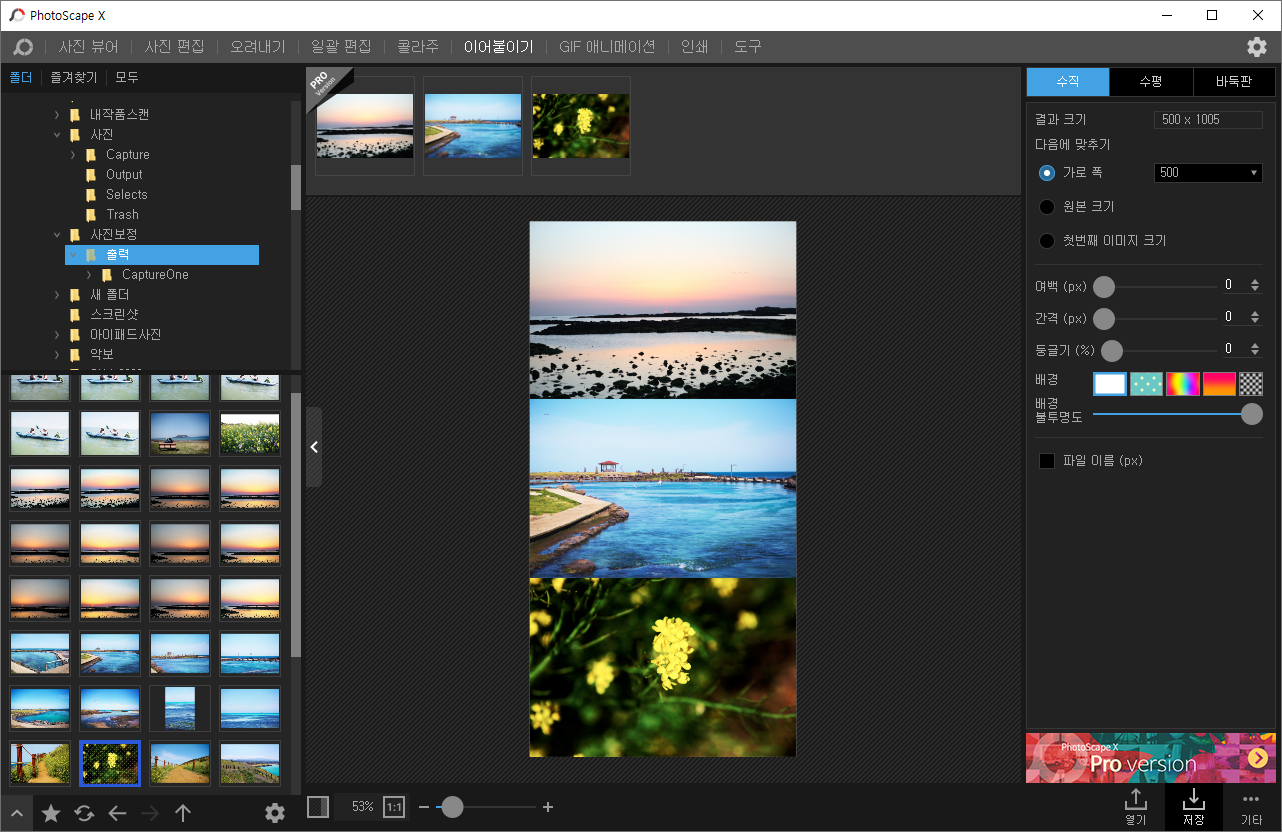Select the yellow flower thumbnail in top strip
Viewport: 1282px width, 832px height.
[x=581, y=126]
